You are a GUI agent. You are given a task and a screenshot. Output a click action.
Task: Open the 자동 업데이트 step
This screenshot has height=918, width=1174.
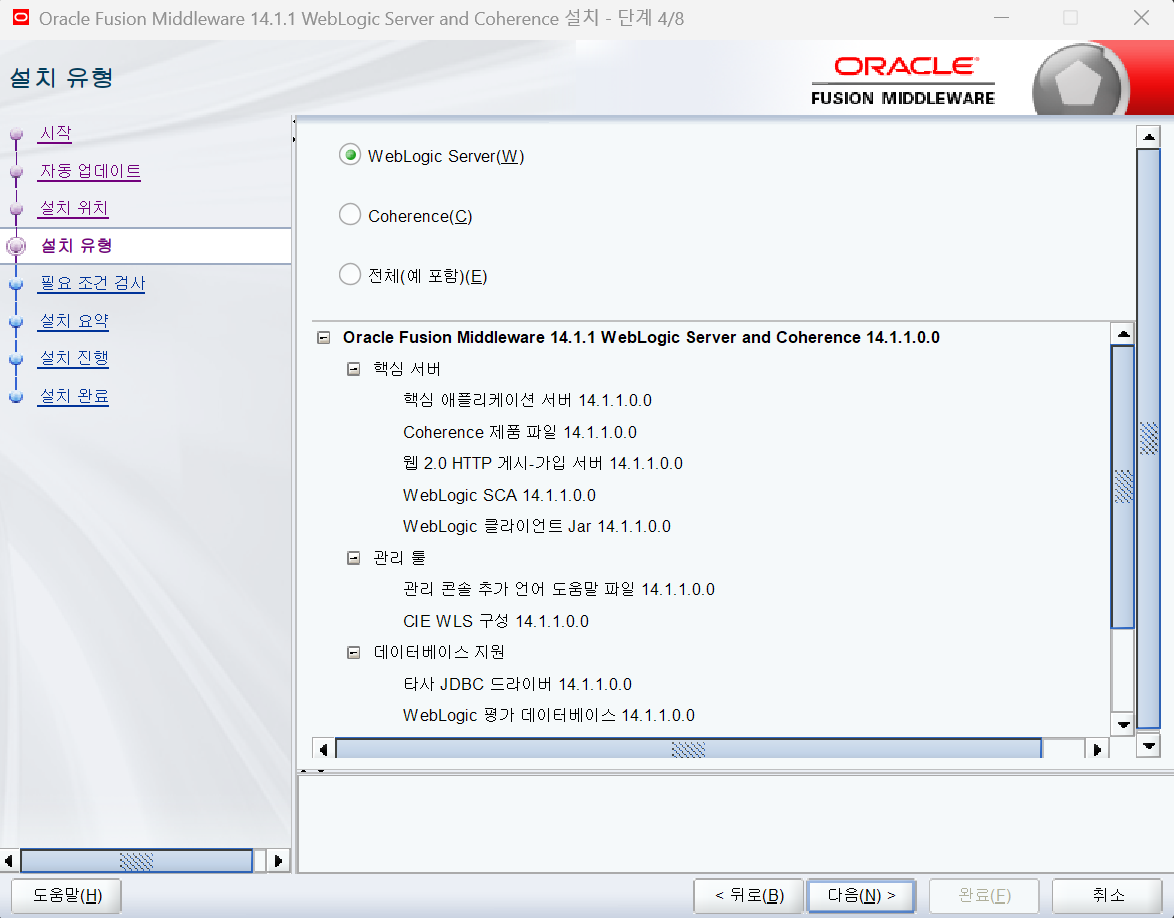[90, 171]
